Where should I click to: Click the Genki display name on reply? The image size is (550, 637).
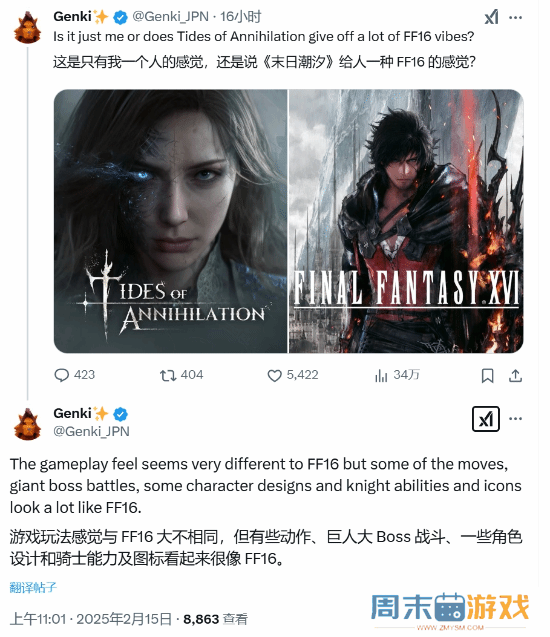(x=72, y=414)
